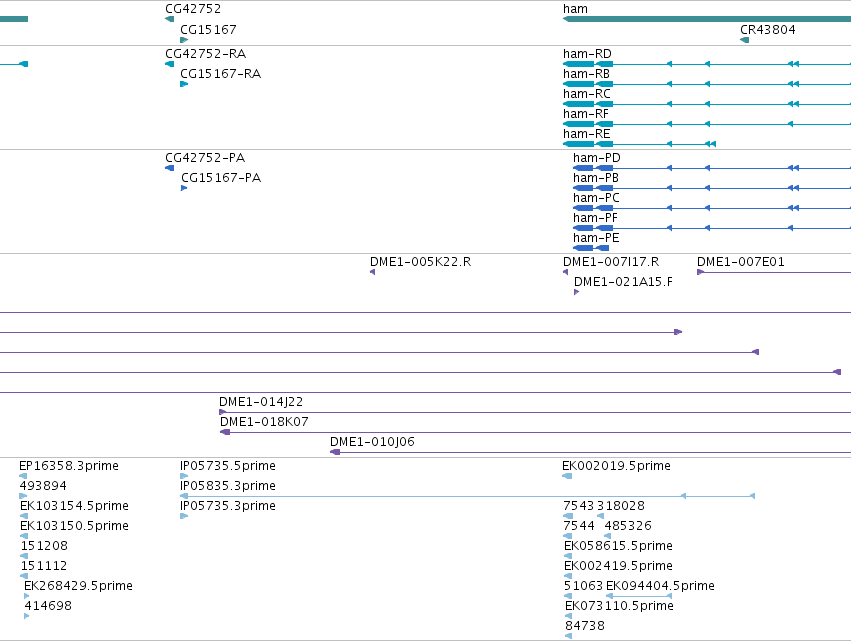This screenshot has height=641, width=851.
Task: Click the DME1-005K22.R marker arrow
Action: [x=372, y=272]
